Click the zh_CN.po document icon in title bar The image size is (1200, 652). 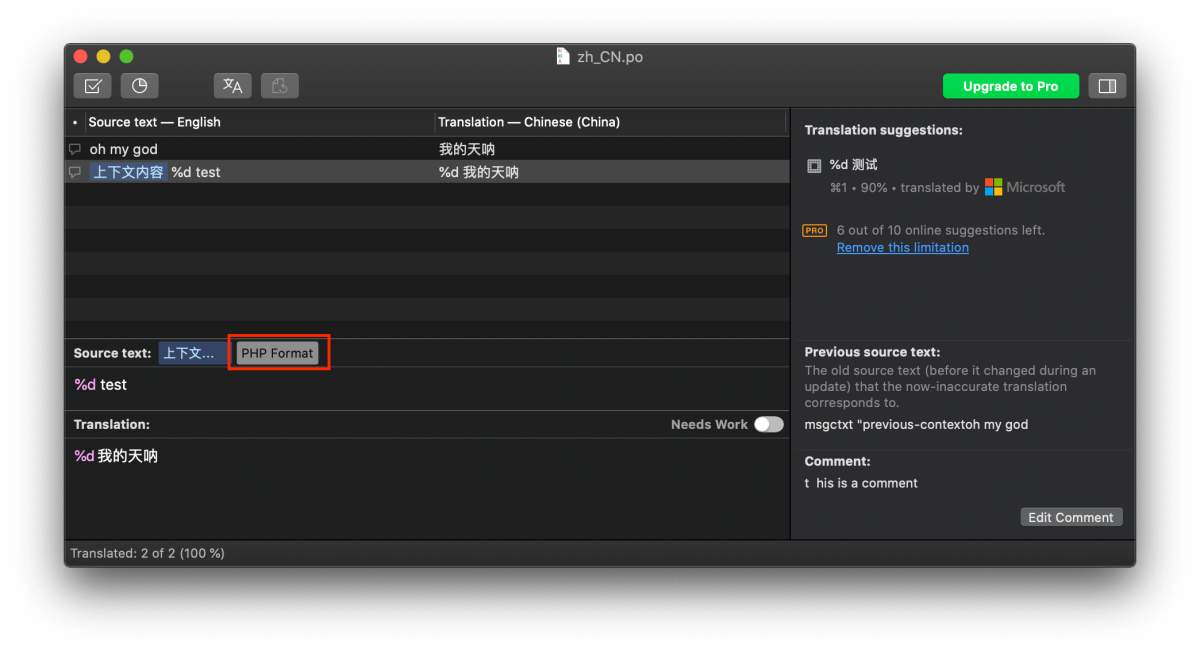[x=563, y=56]
